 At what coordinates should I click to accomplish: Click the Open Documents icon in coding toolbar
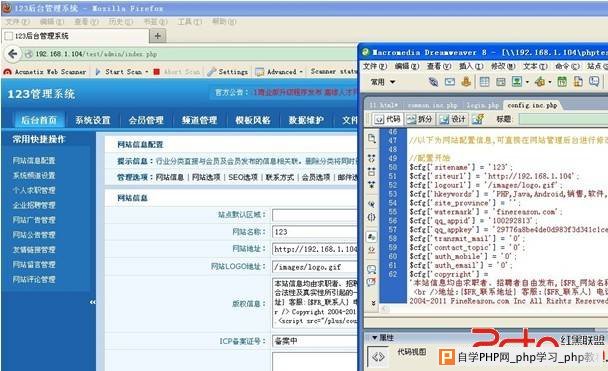click(371, 139)
